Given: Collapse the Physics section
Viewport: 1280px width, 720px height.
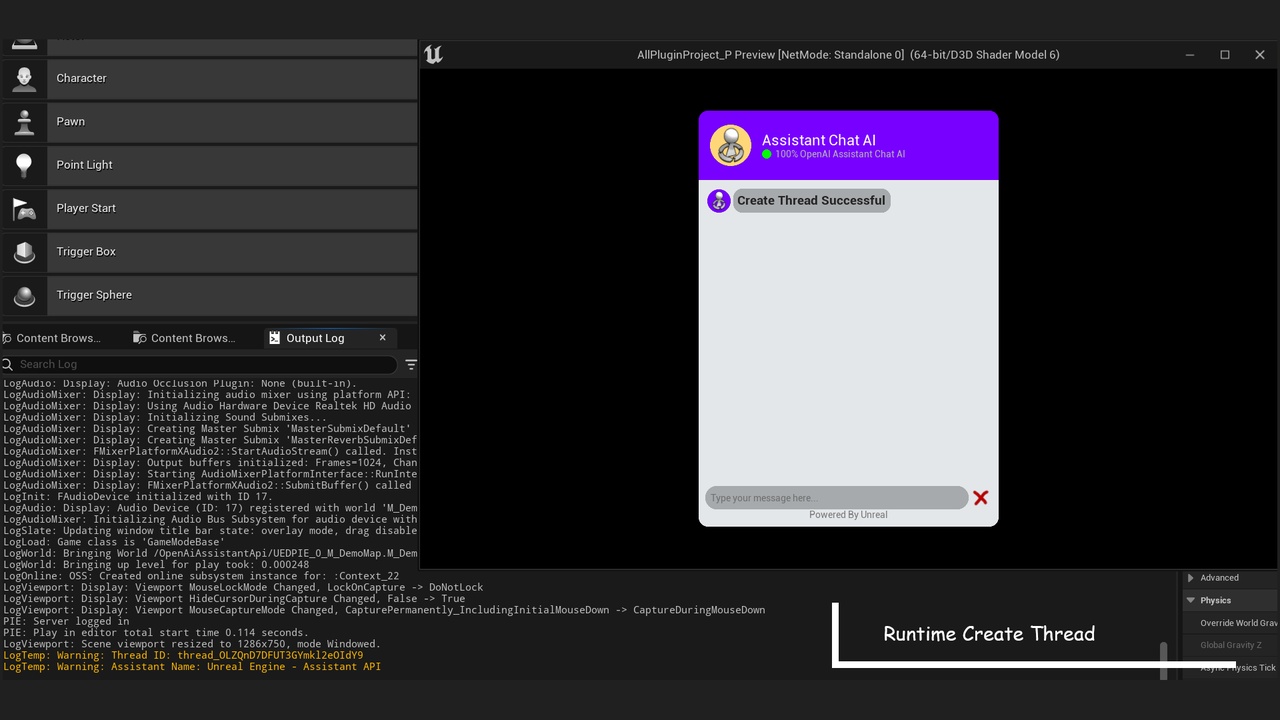Looking at the screenshot, I should (x=1191, y=600).
